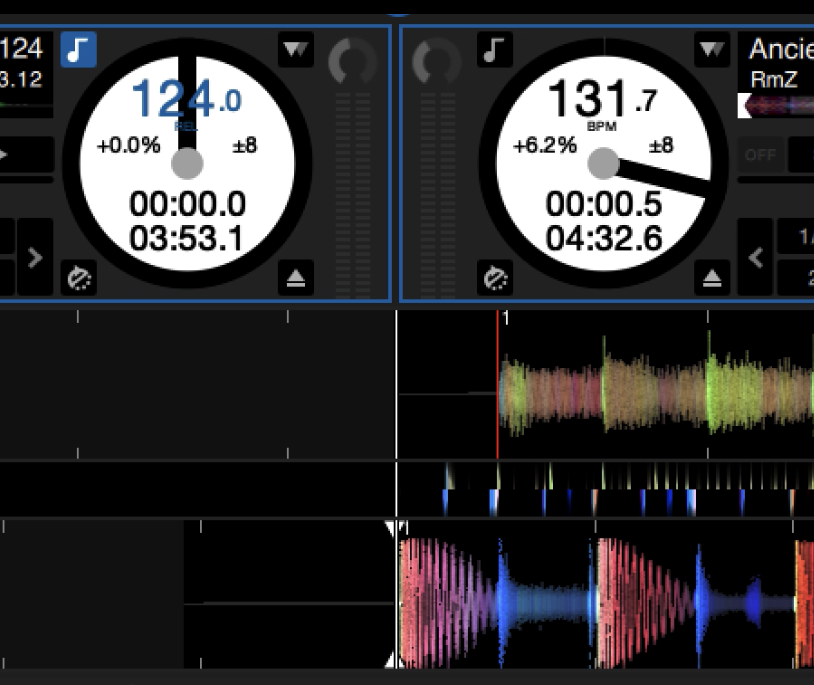
Task: Click the right deck level meter
Action: [x=437, y=195]
